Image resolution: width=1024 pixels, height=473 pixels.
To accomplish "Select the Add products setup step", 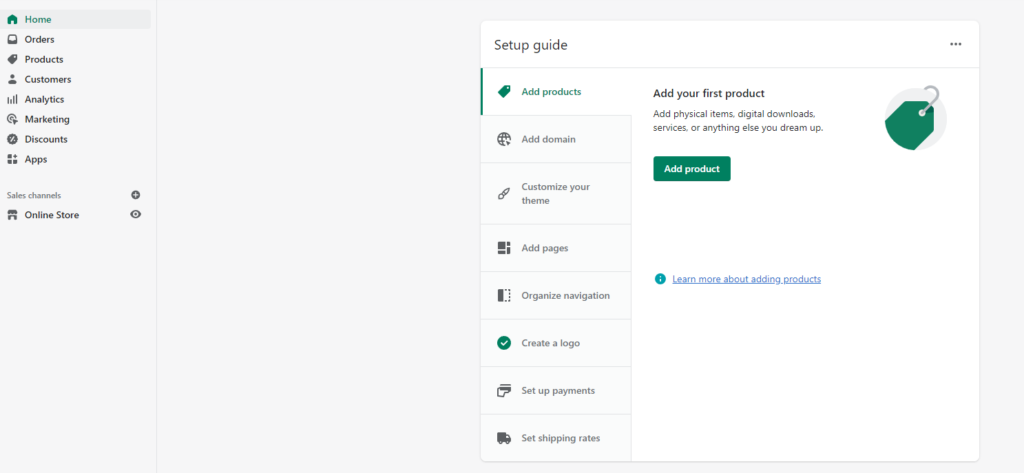I will pos(556,91).
